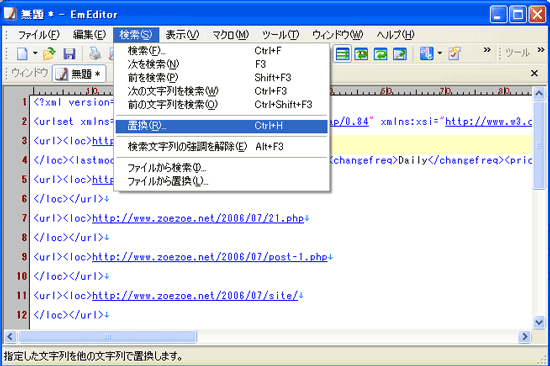Screen dimensions: 550x366
Task: Open the 編集(E) menu
Action: [89, 35]
